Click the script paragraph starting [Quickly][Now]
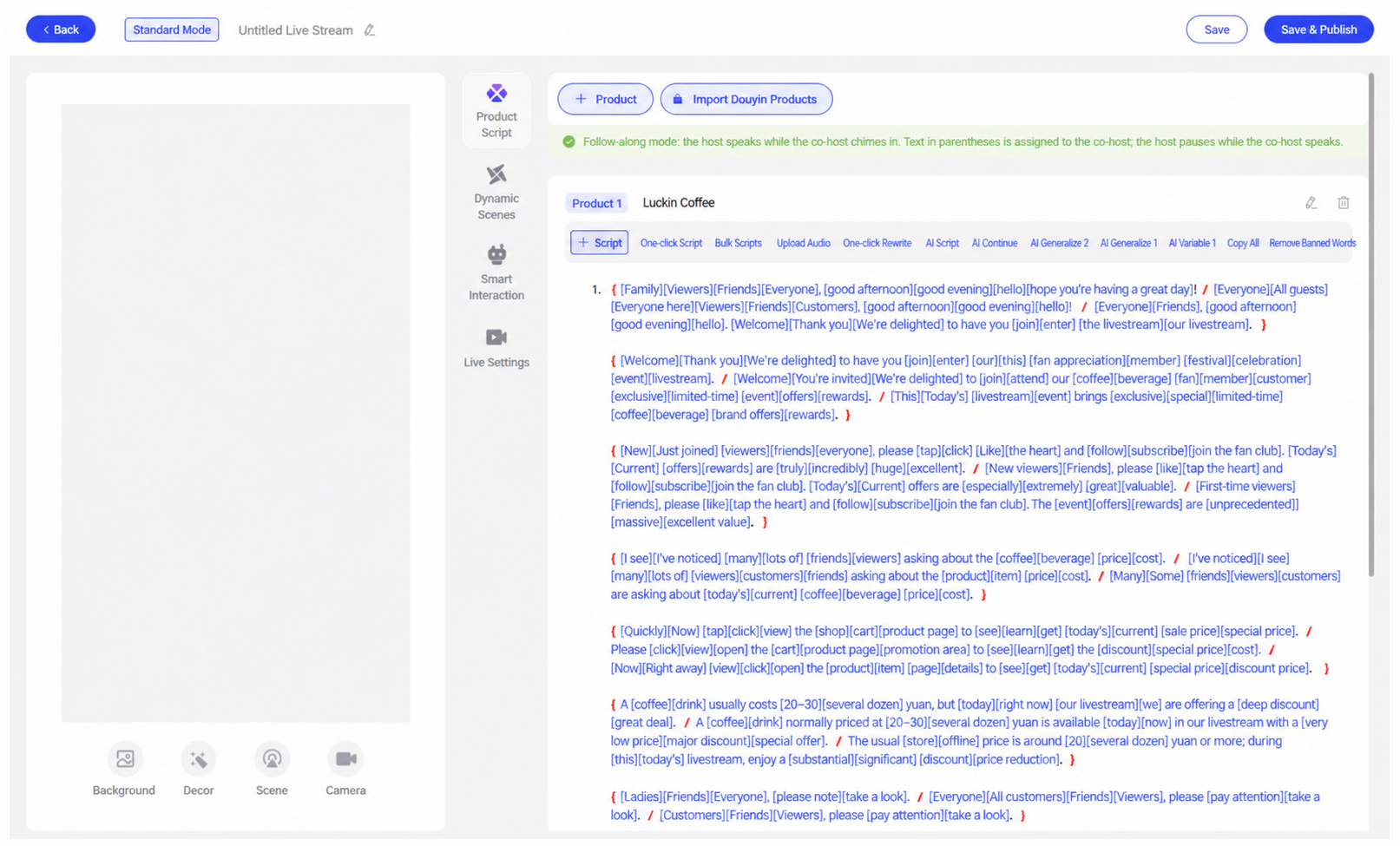The width and height of the screenshot is (1400, 846). point(969,650)
